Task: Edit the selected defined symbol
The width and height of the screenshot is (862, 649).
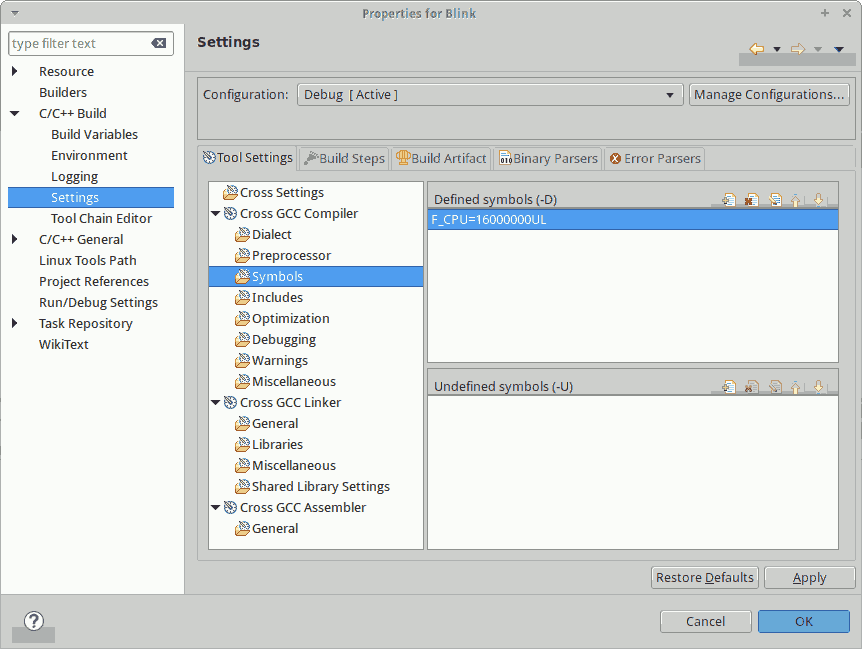Action: coord(774,200)
